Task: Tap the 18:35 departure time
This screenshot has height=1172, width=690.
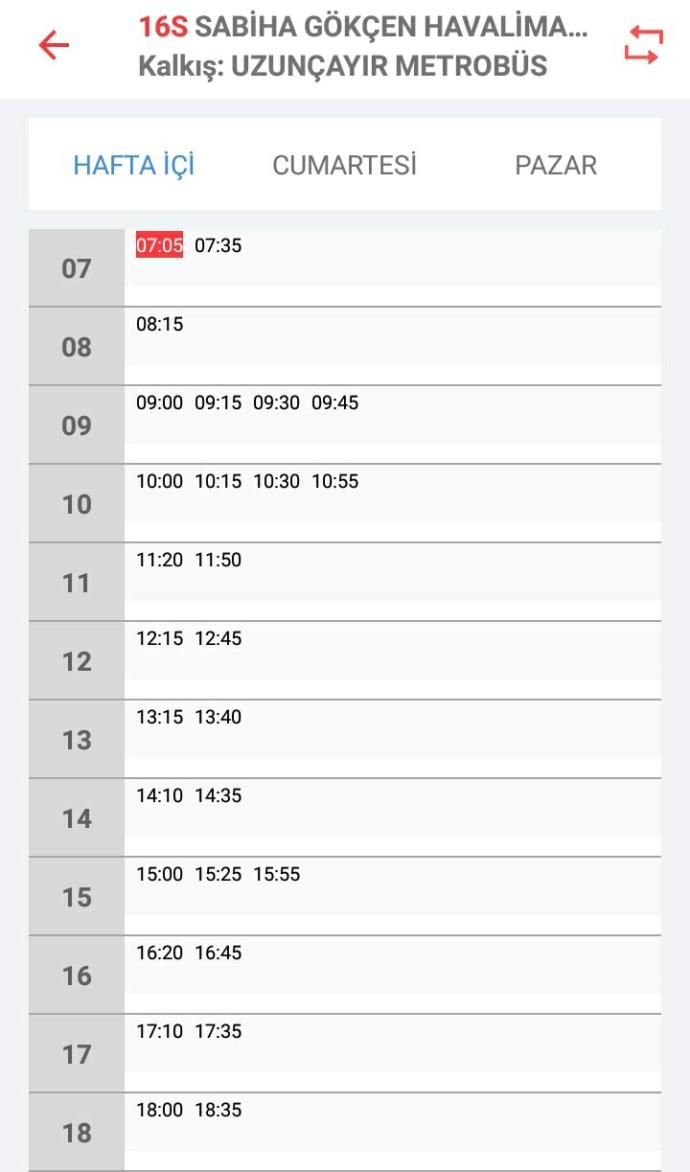Action: tap(218, 1109)
